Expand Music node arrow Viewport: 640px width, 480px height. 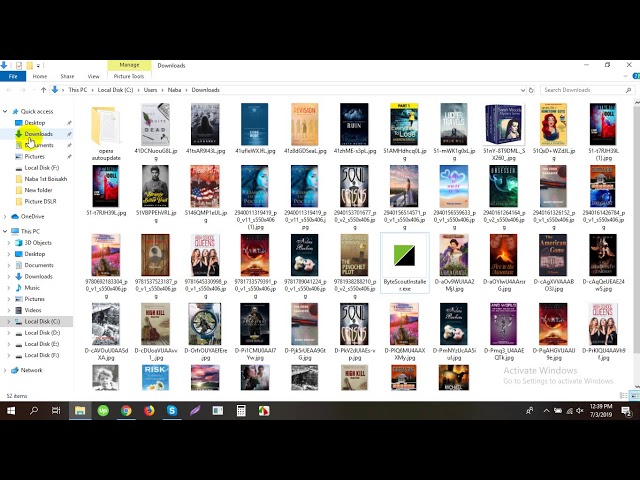point(9,288)
